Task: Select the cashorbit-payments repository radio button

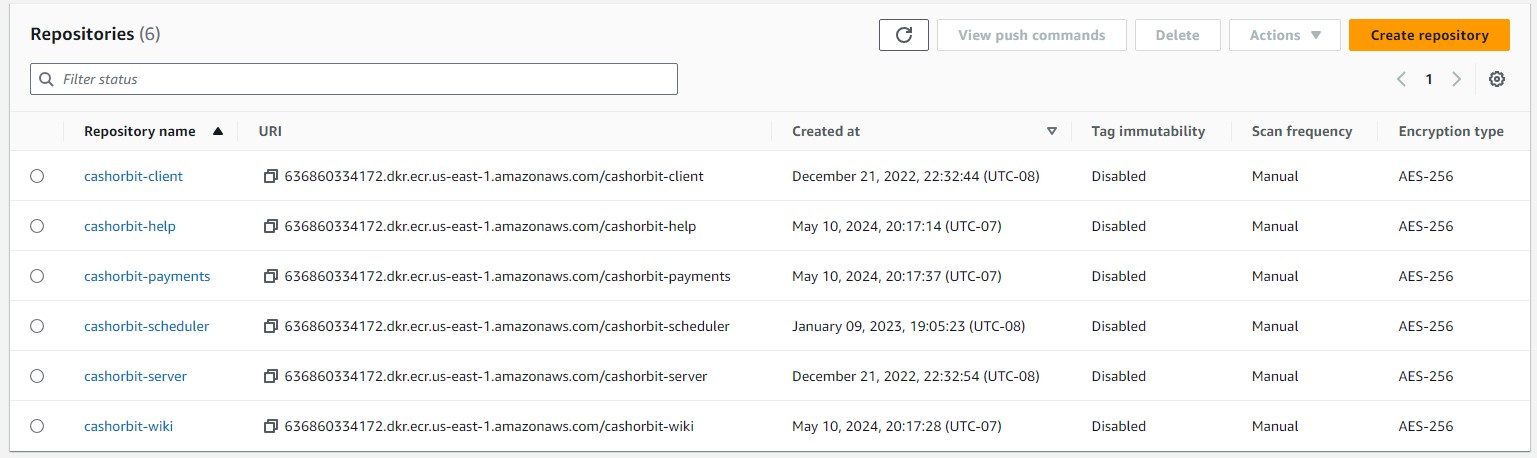Action: coord(37,276)
